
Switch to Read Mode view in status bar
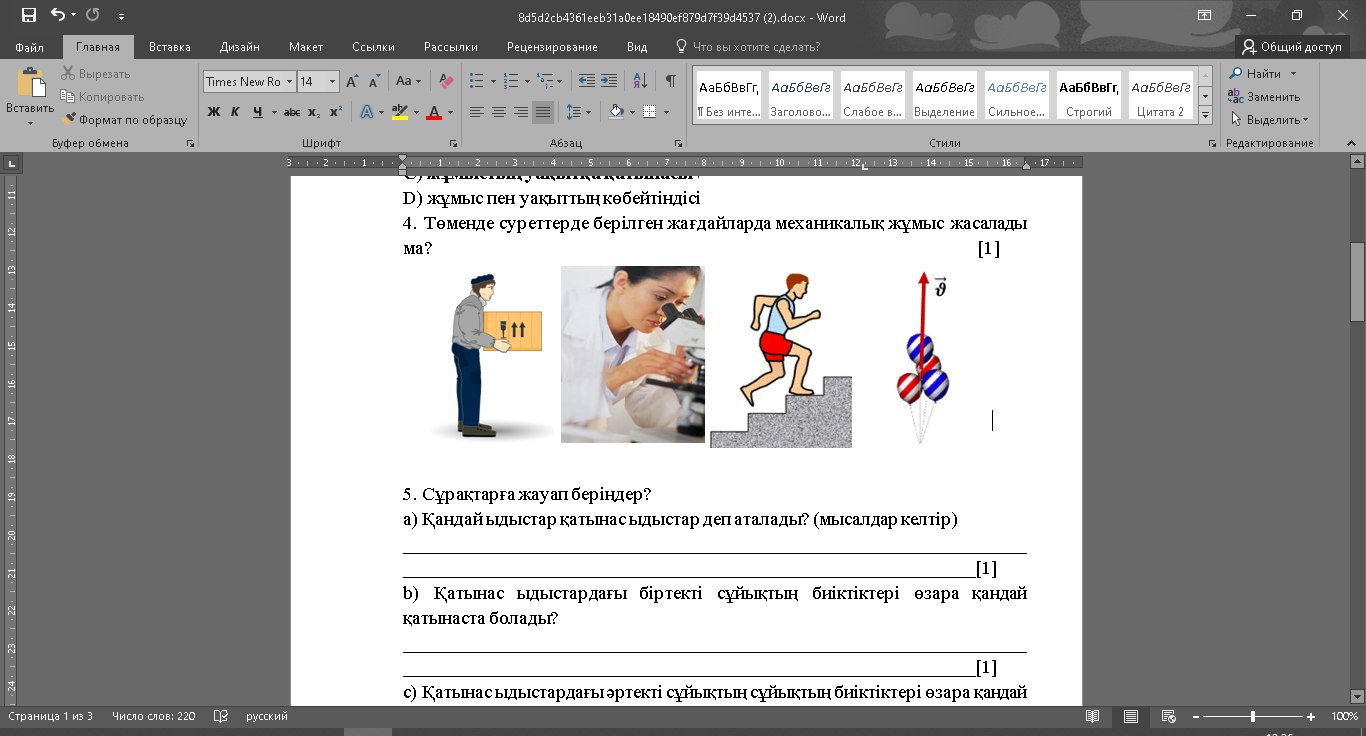(x=1093, y=716)
